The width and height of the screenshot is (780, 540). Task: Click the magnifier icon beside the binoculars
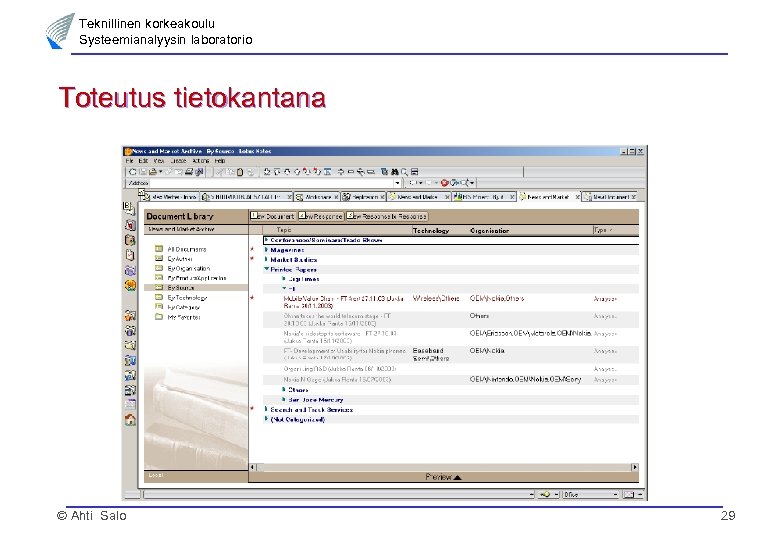pos(404,172)
